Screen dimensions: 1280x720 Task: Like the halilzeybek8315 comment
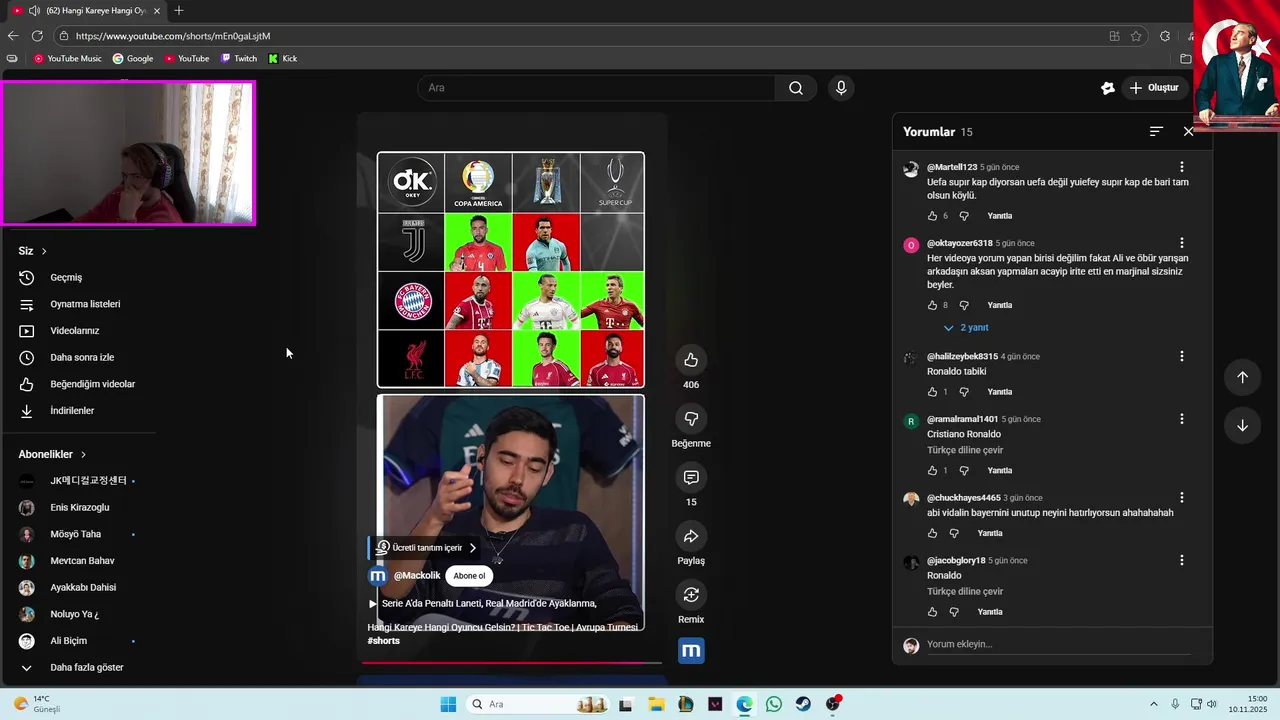coord(933,392)
